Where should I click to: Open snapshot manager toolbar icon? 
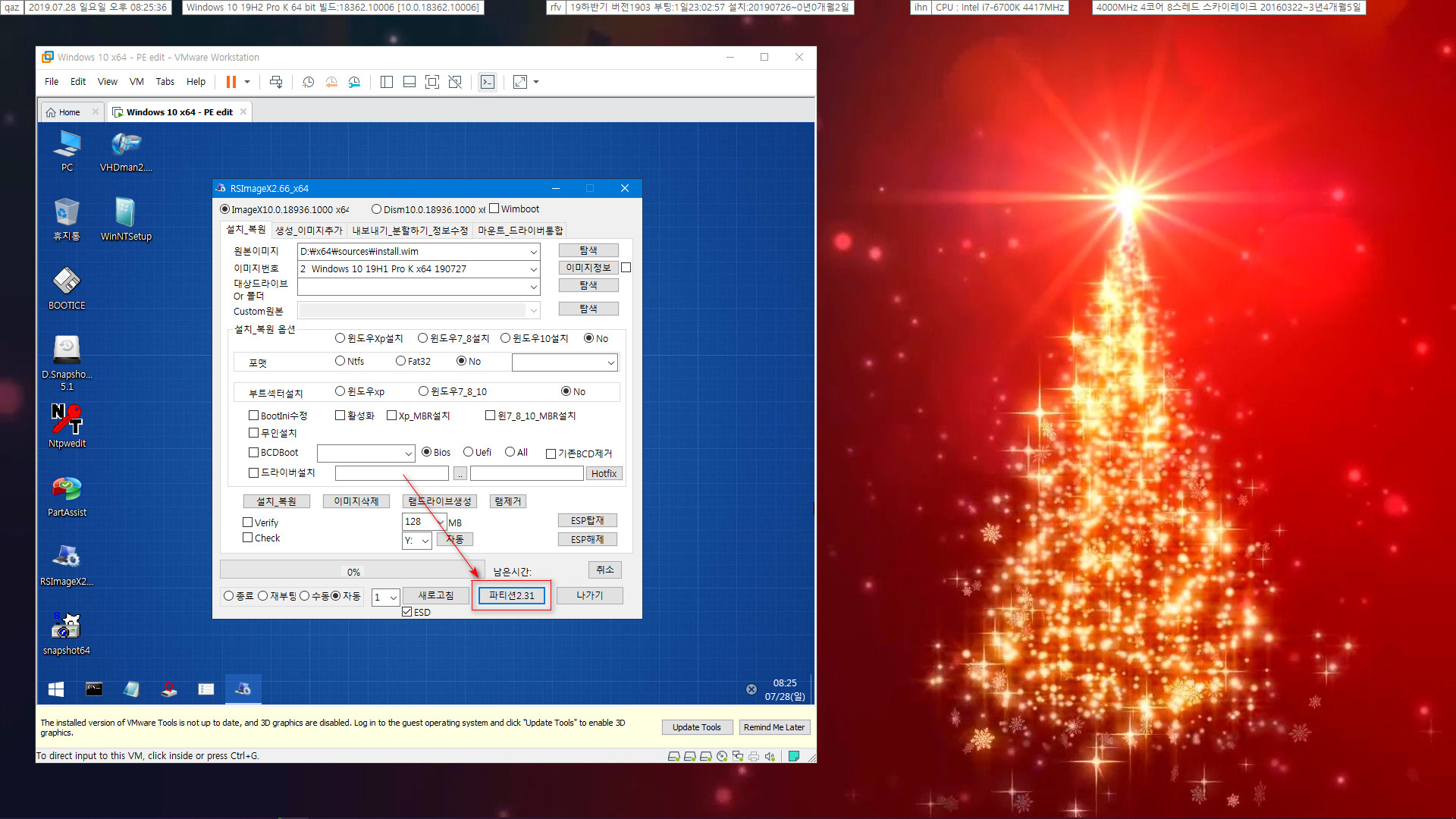coord(354,82)
